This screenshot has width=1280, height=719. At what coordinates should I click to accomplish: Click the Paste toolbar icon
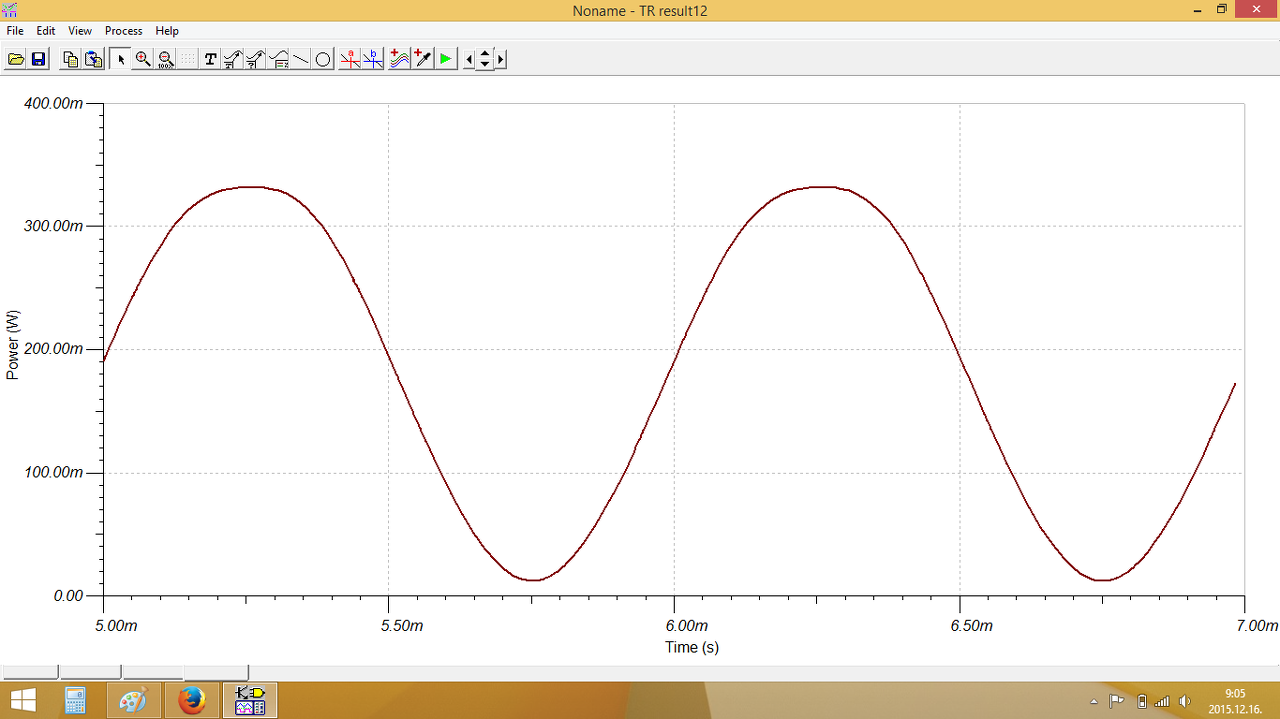pos(94,59)
